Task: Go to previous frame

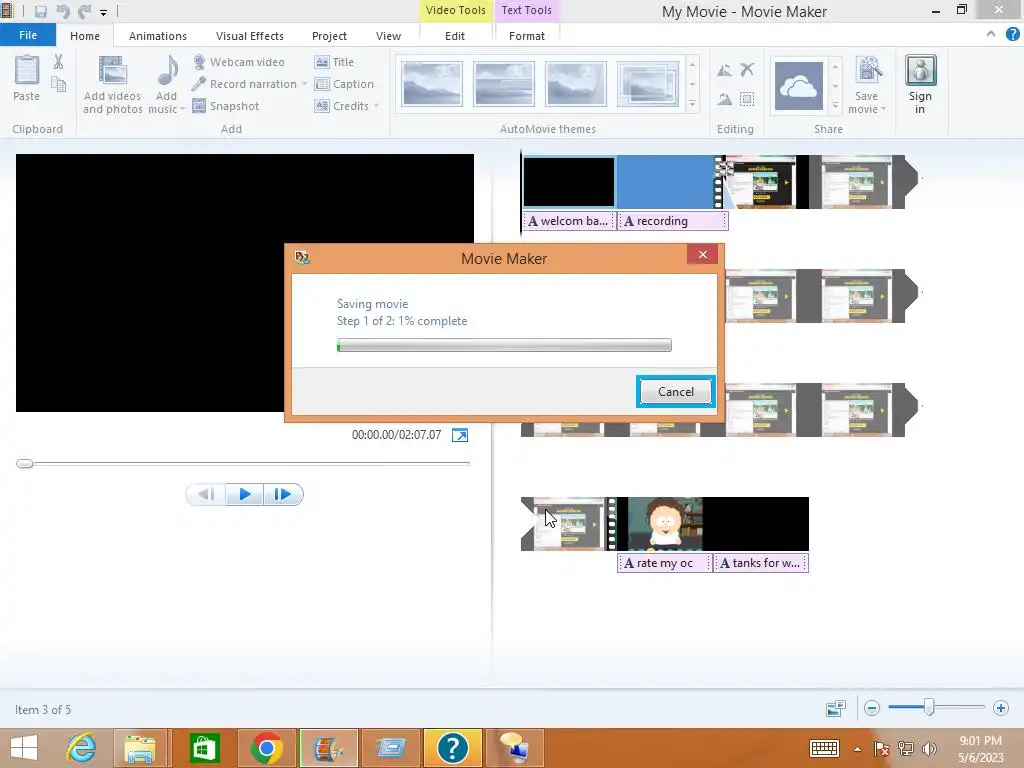Action: pos(206,494)
